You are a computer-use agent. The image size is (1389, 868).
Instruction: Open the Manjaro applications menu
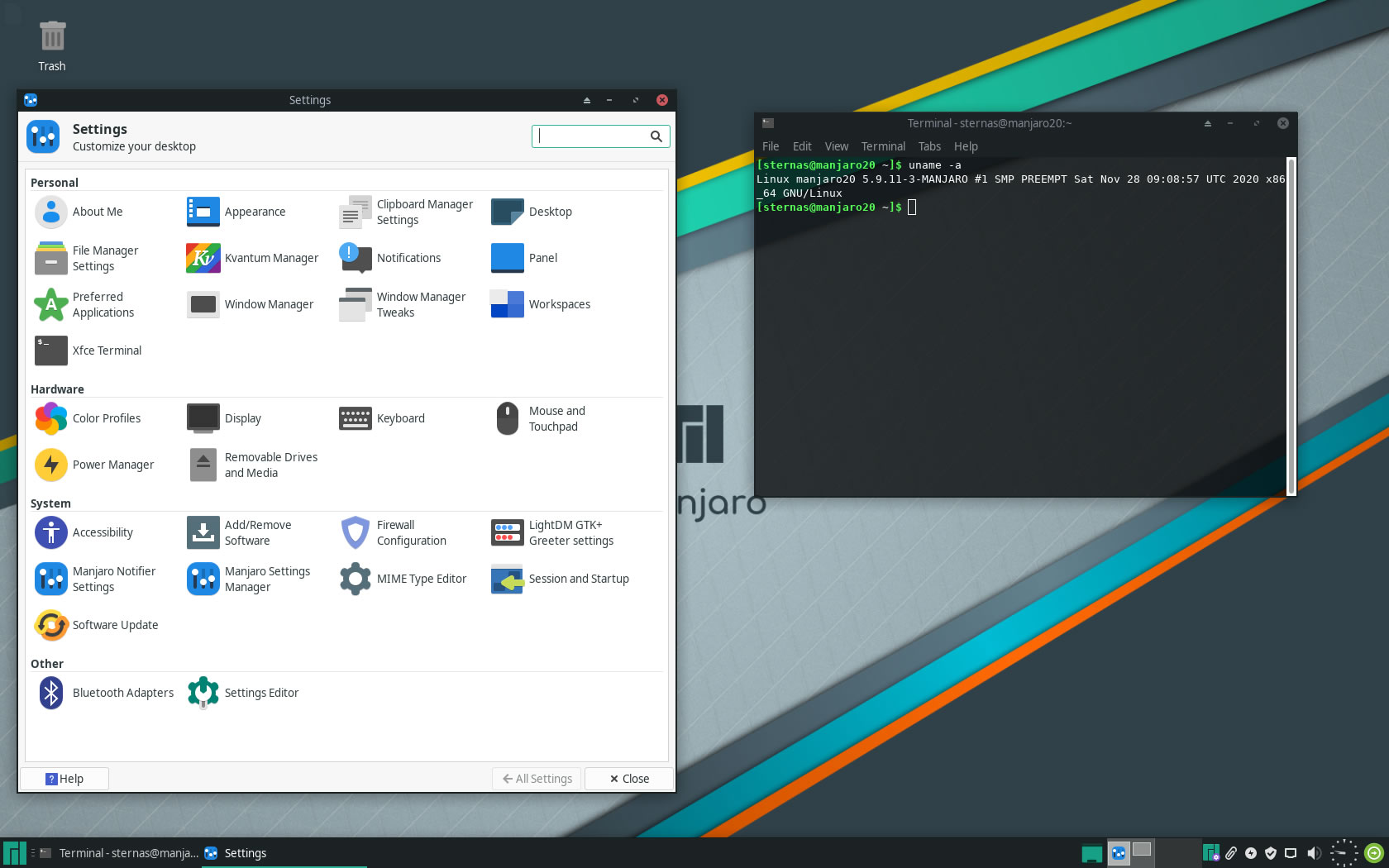(x=15, y=853)
